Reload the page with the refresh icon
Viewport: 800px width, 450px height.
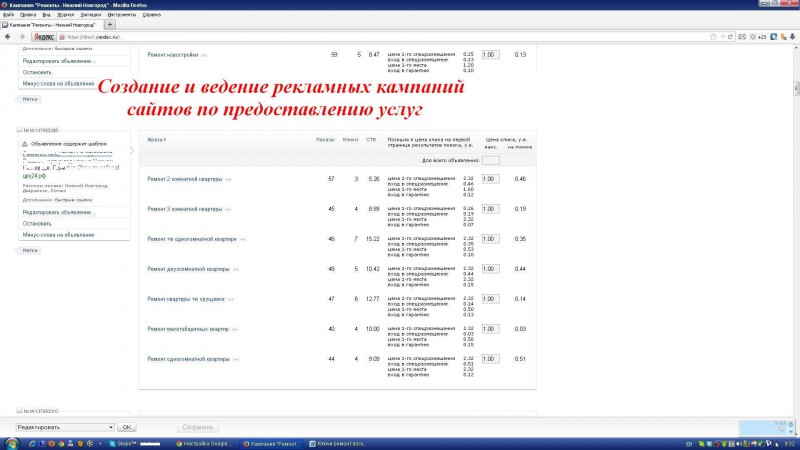(731, 37)
